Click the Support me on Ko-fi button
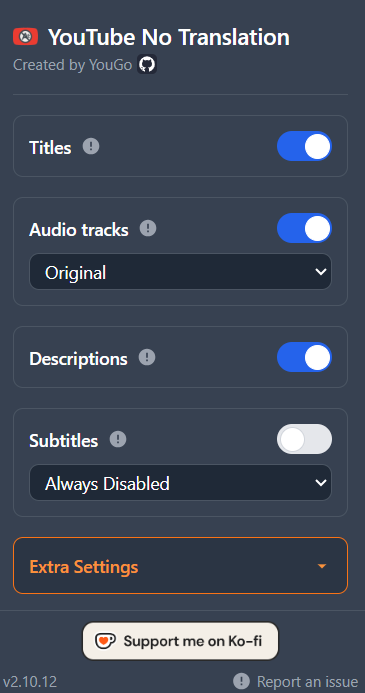This screenshot has width=365, height=693. pos(180,641)
